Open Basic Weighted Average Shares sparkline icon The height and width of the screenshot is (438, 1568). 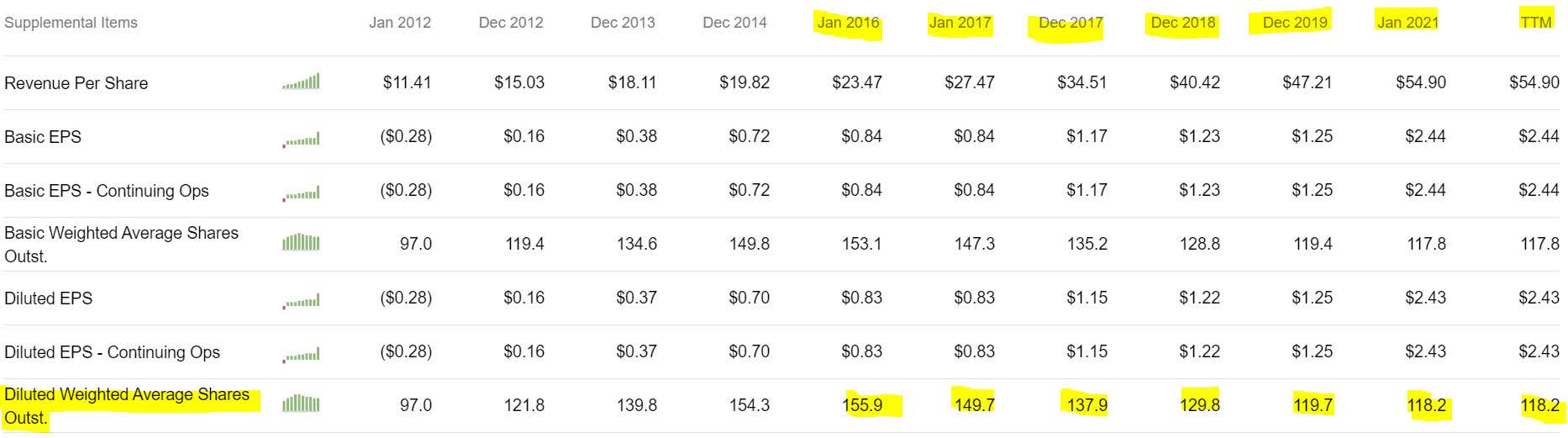(301, 243)
